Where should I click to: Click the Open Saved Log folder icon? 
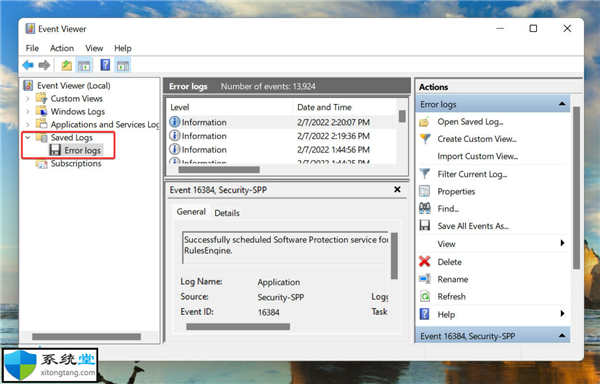(x=424, y=122)
